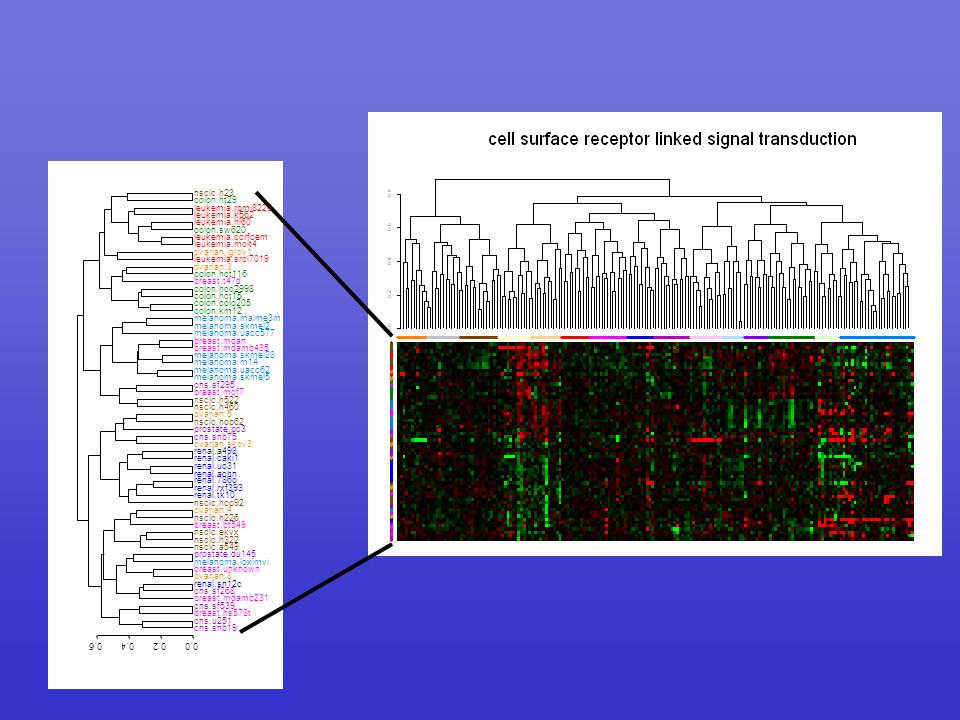Viewport: 960px width, 720px height.
Task: Click the 'ovarian.skov3' label
Action: click(x=223, y=444)
